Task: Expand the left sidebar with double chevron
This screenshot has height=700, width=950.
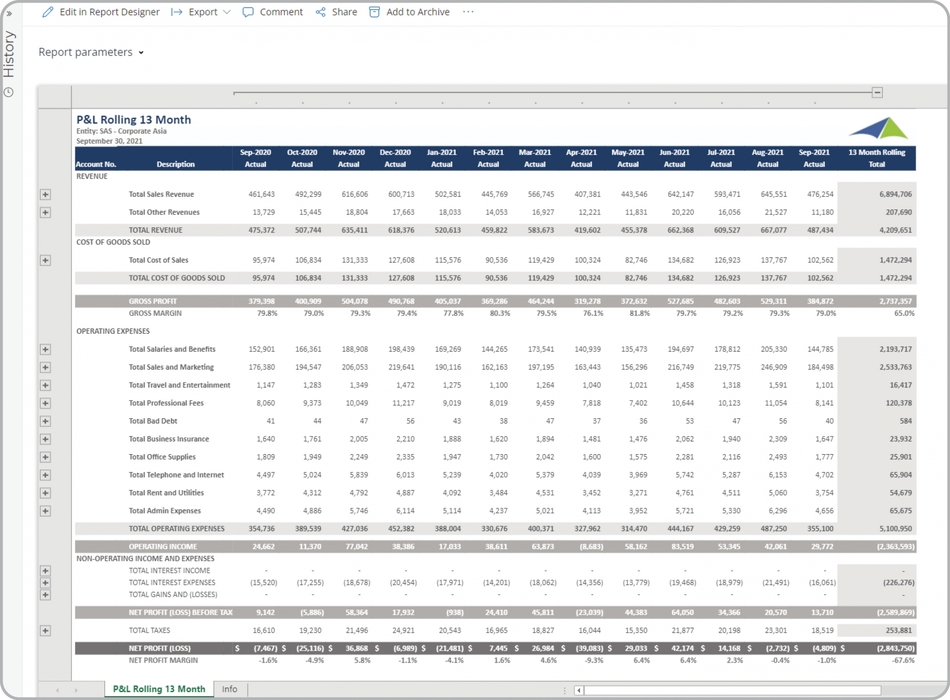Action: pos(9,14)
